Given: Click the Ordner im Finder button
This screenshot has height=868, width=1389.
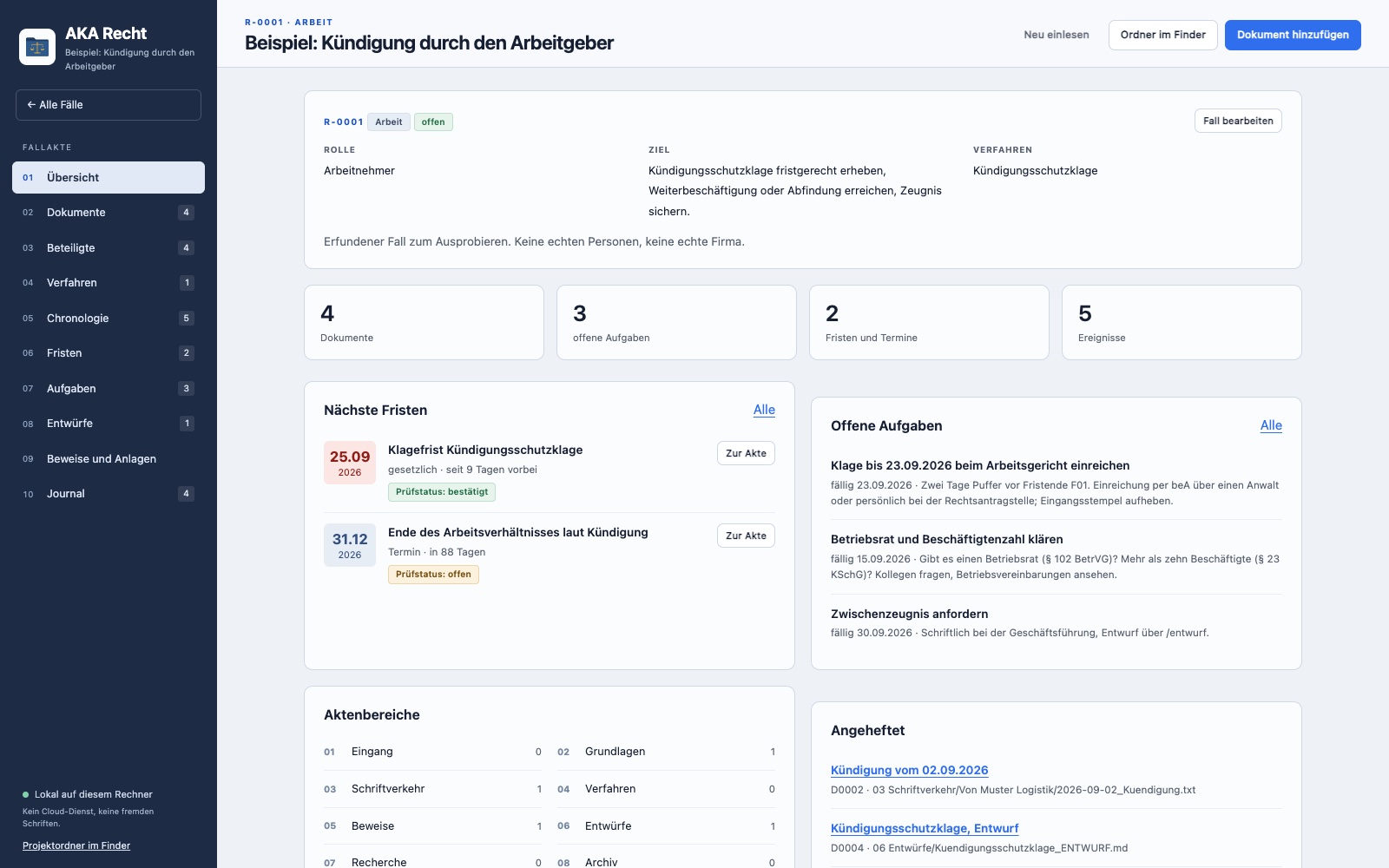Looking at the screenshot, I should pos(1162,35).
